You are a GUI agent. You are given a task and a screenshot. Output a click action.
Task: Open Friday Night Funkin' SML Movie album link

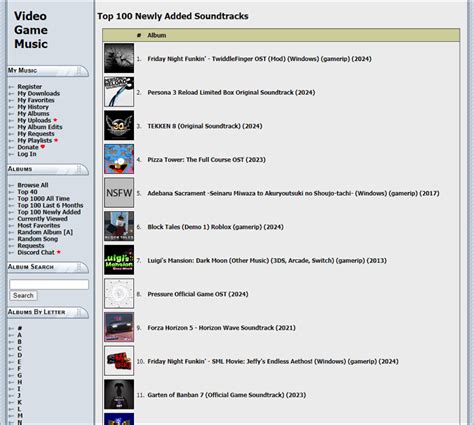click(273, 362)
